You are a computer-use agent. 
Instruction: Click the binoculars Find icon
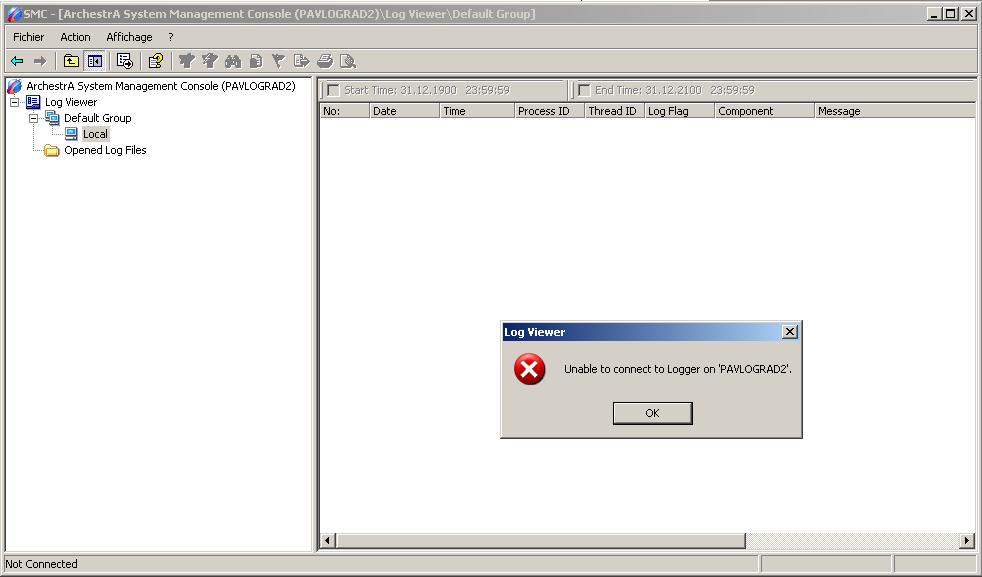click(233, 61)
